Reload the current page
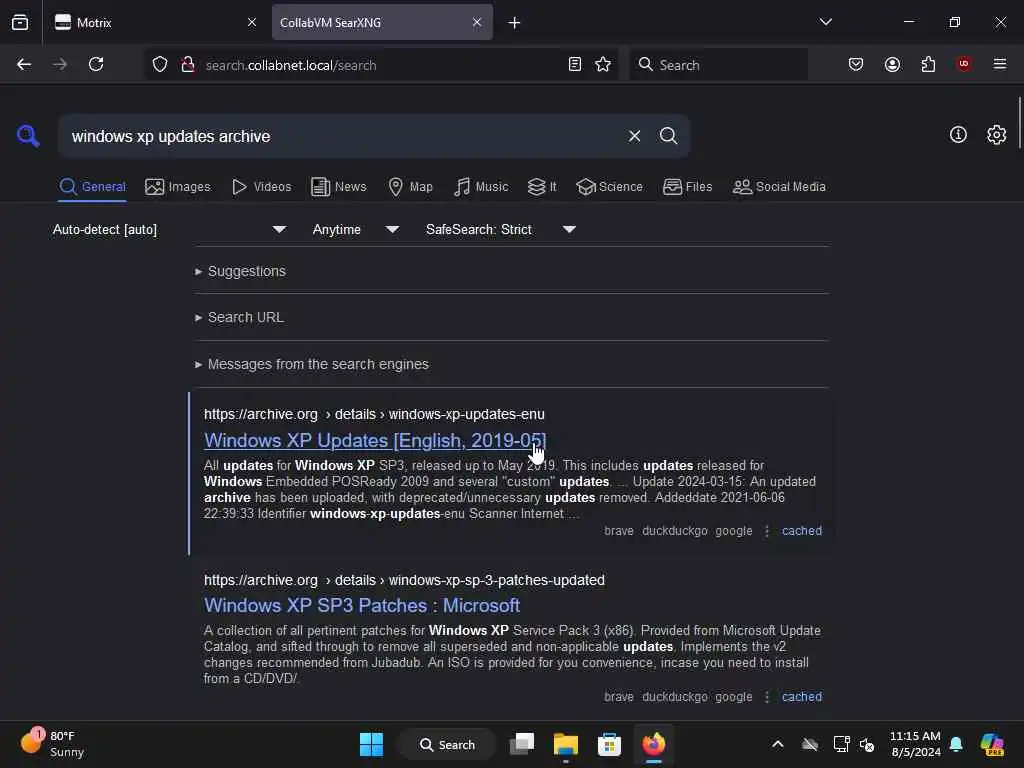1024x768 pixels. click(96, 64)
